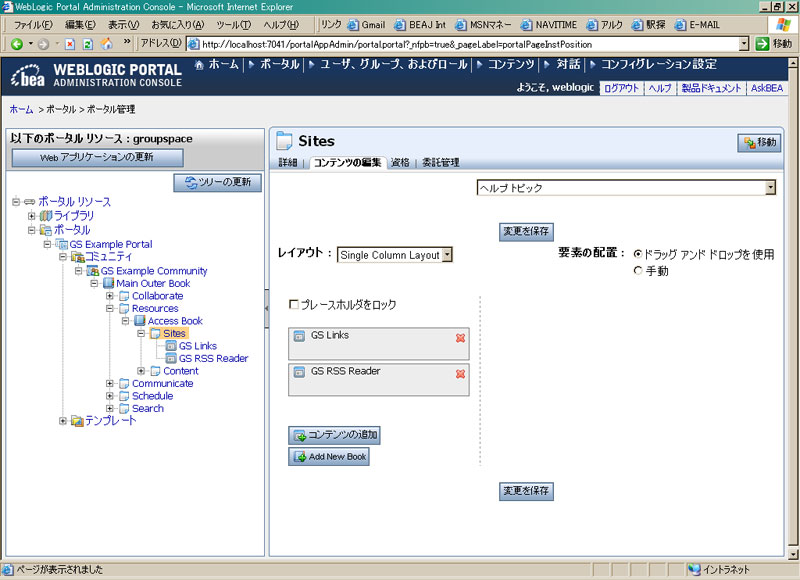Click the IE Home icon
Viewport: 800px width, 580px height.
(x=107, y=44)
